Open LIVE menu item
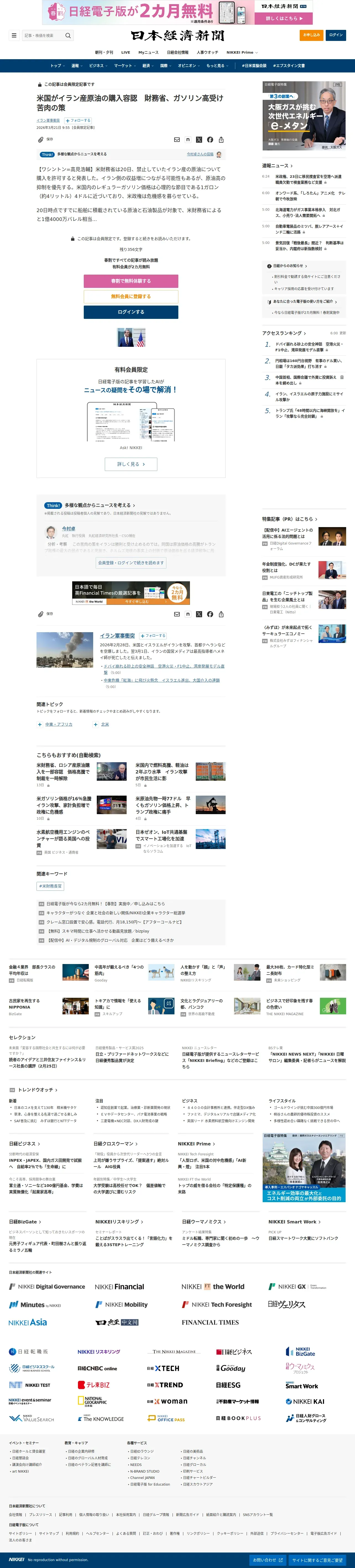The width and height of the screenshot is (355, 1568). [126, 52]
